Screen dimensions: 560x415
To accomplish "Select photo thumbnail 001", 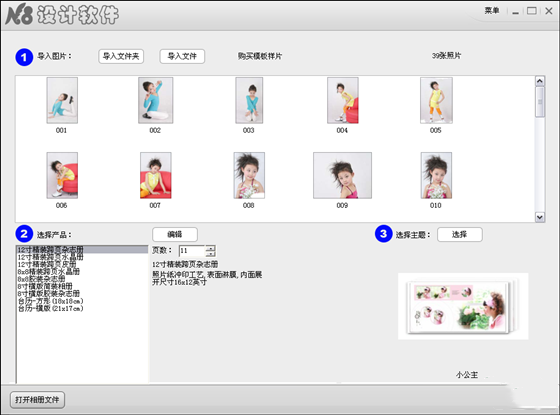I will [62, 101].
